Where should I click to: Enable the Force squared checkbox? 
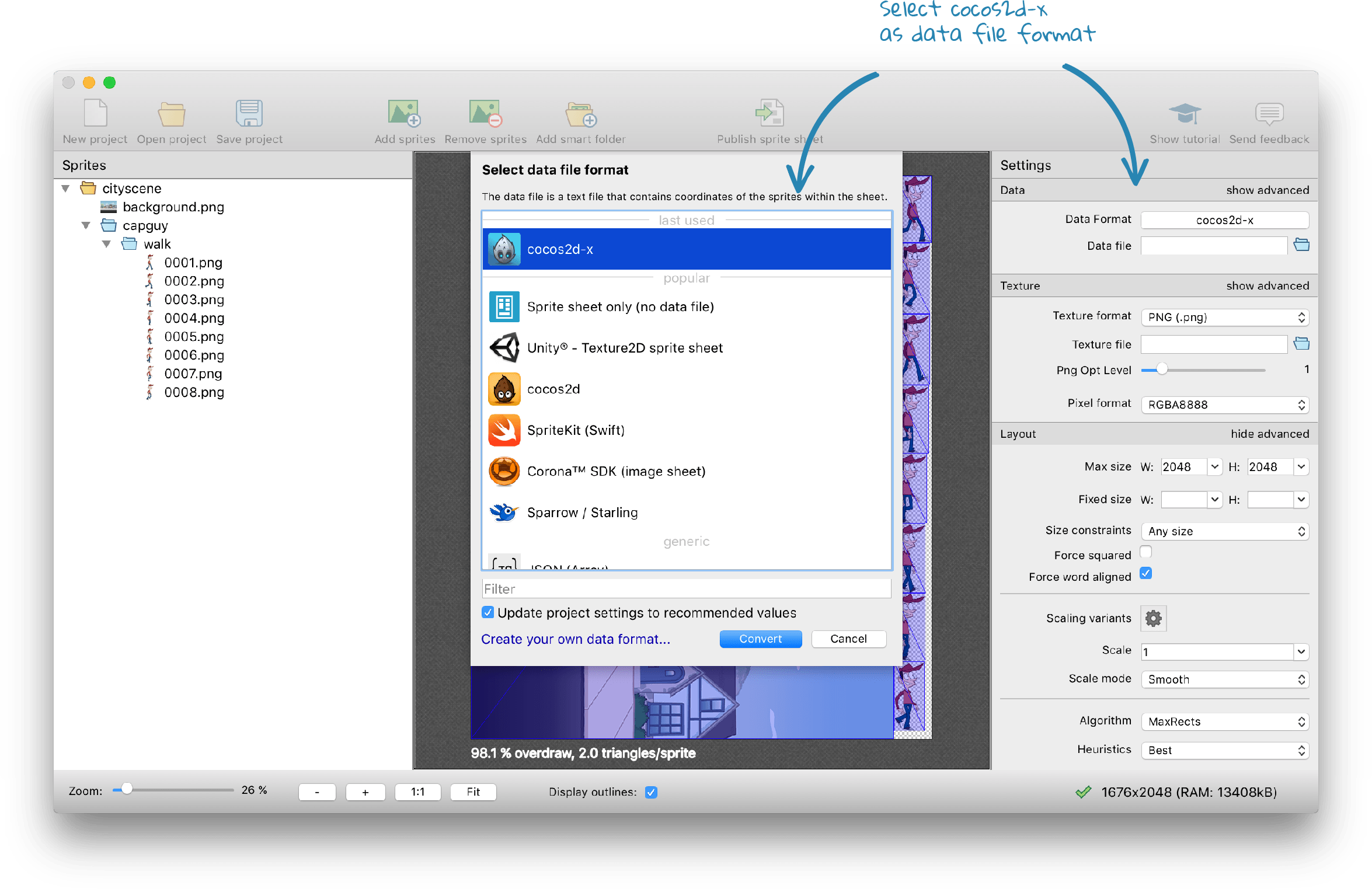1146,552
